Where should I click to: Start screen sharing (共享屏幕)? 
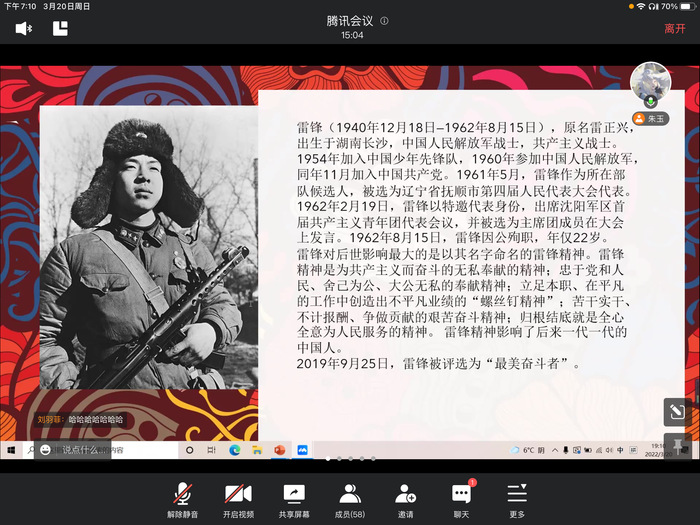tap(294, 497)
